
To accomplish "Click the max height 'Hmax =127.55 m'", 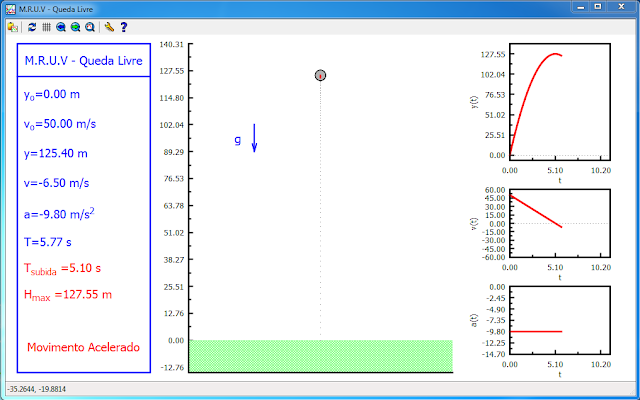I will pos(68,295).
